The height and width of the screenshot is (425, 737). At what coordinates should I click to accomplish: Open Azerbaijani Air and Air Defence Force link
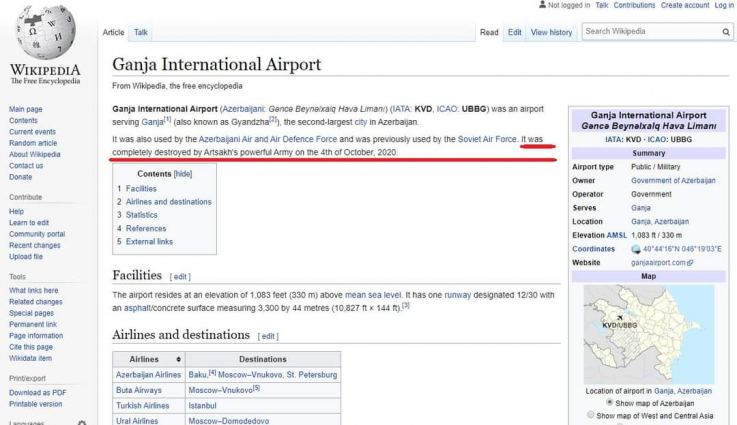[x=267, y=139]
